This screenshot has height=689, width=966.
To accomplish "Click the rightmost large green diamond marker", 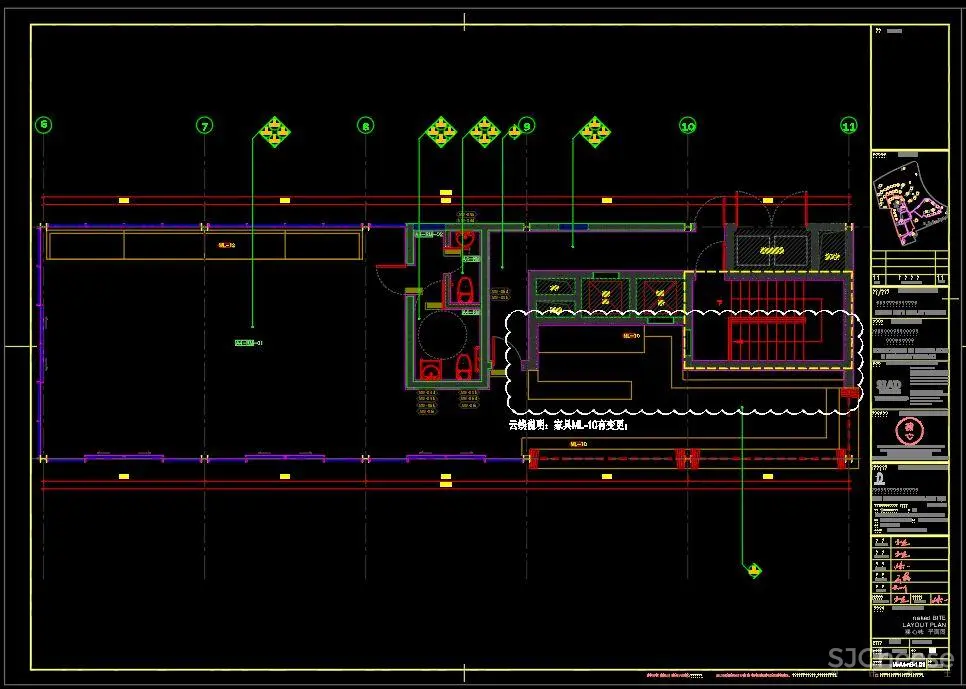I will click(595, 130).
